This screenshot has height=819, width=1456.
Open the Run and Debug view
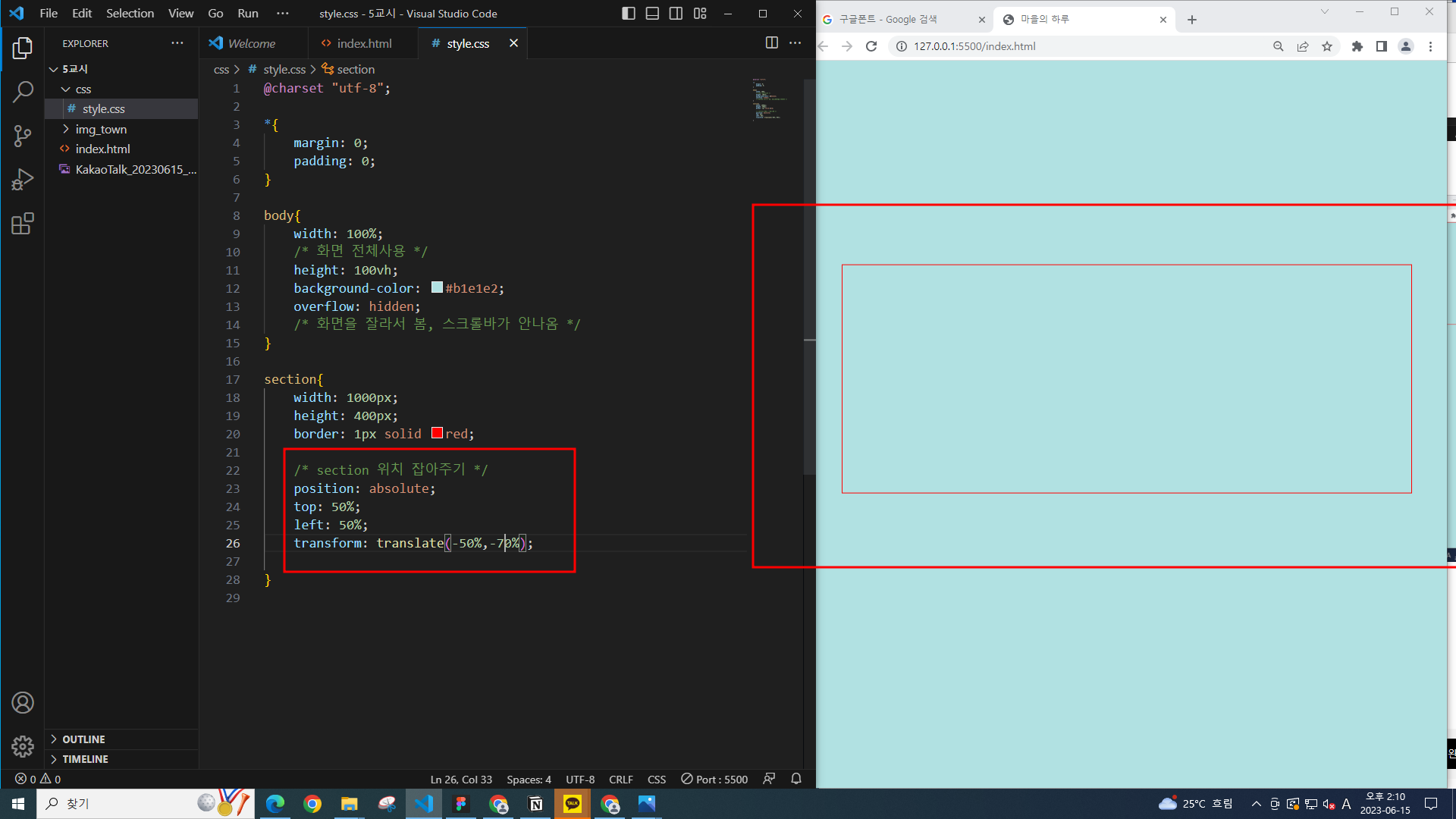coord(23,180)
